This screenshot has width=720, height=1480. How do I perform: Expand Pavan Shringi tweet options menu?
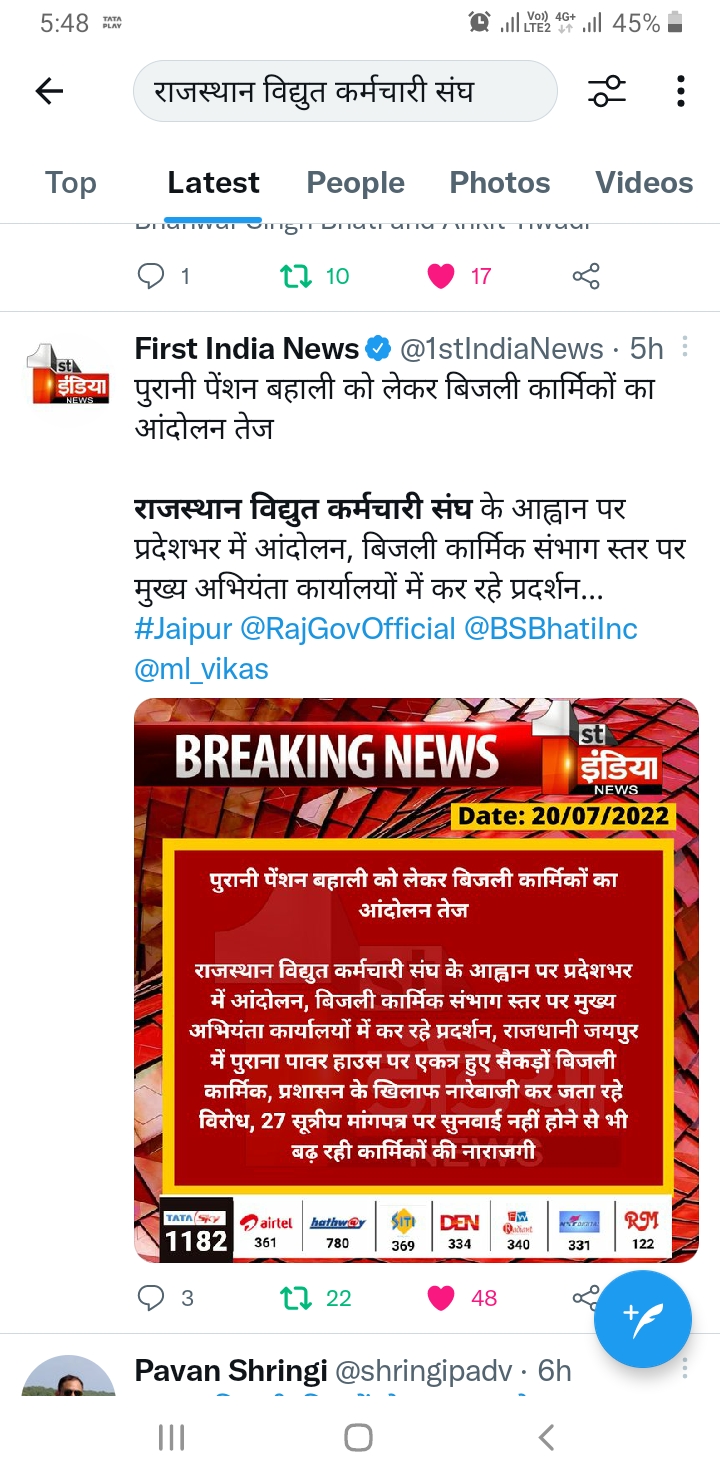[x=685, y=1368]
